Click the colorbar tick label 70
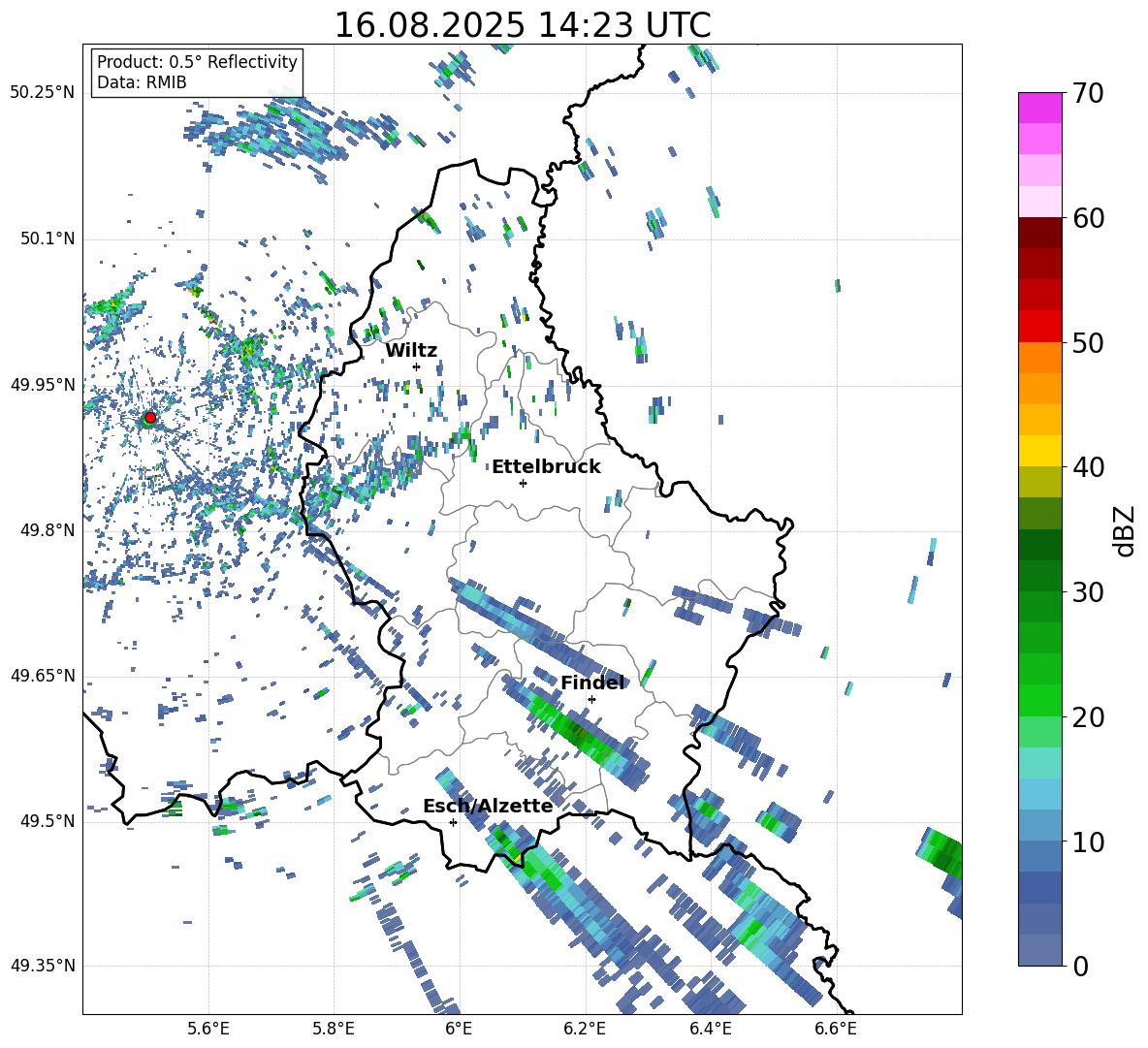1148x1048 pixels. click(x=1088, y=93)
